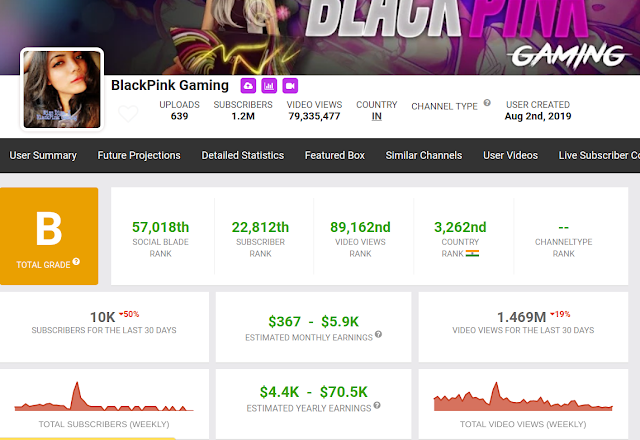This screenshot has width=640, height=440.
Task: Click the purple cloud download icon
Action: (248, 86)
